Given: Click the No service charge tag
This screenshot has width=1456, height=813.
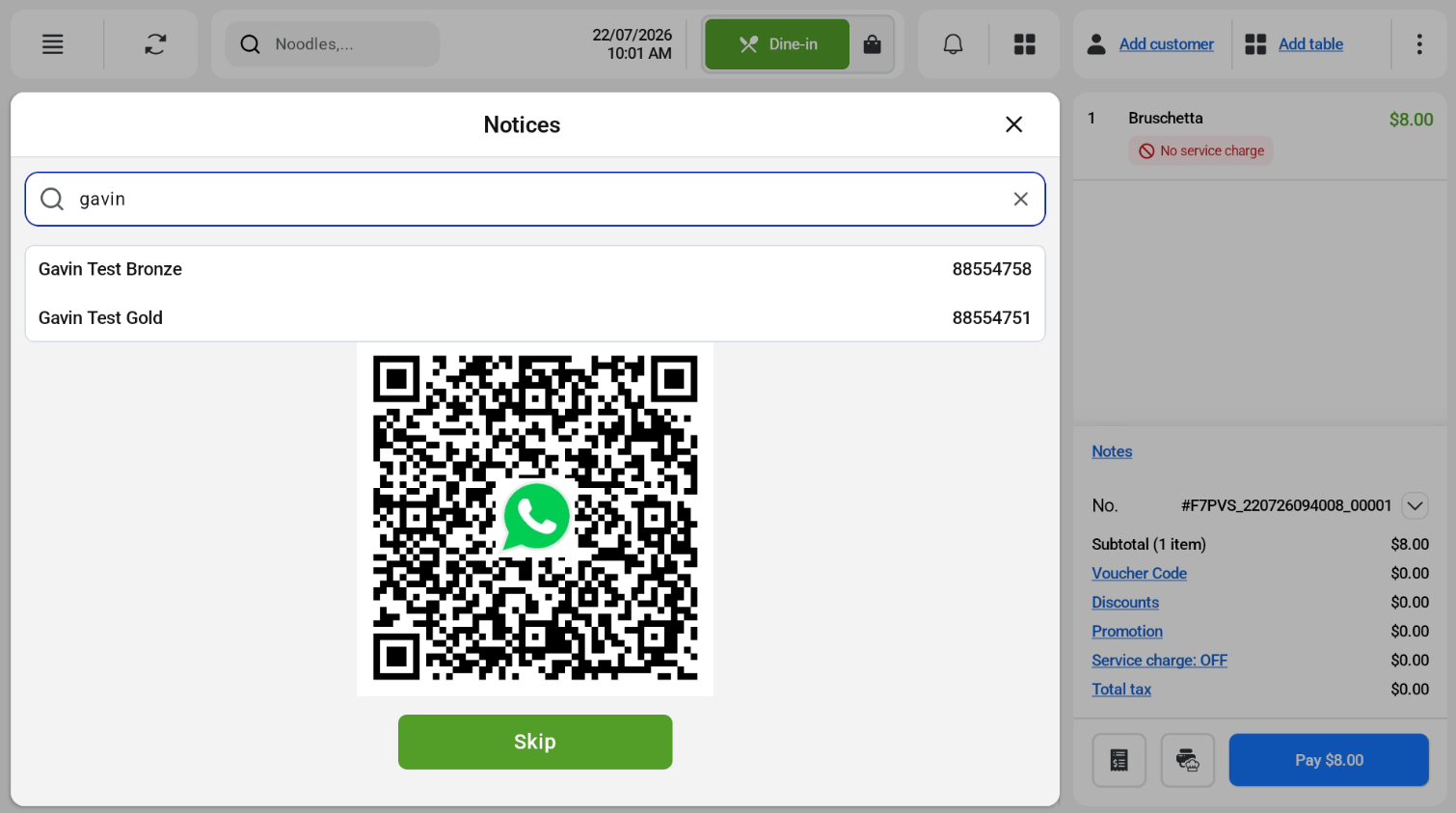Looking at the screenshot, I should pos(1200,150).
